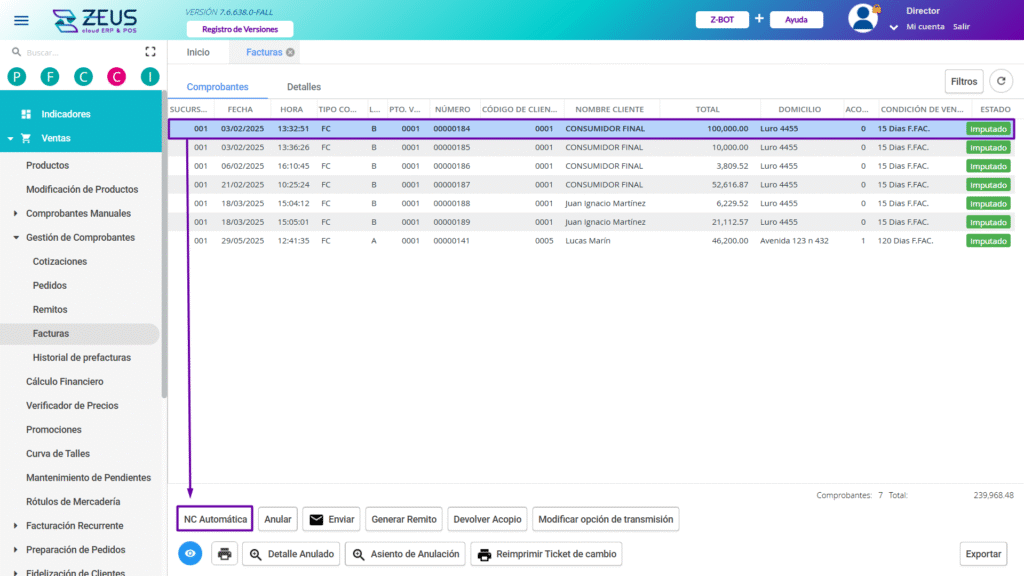The width and height of the screenshot is (1024, 576).
Task: Click the green P circle shortcut
Action: (x=17, y=77)
